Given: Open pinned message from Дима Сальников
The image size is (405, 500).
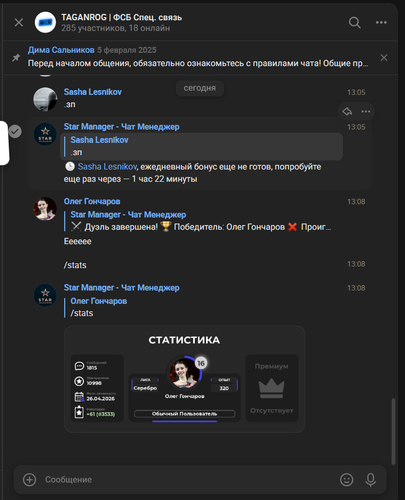Looking at the screenshot, I should tap(198, 57).
